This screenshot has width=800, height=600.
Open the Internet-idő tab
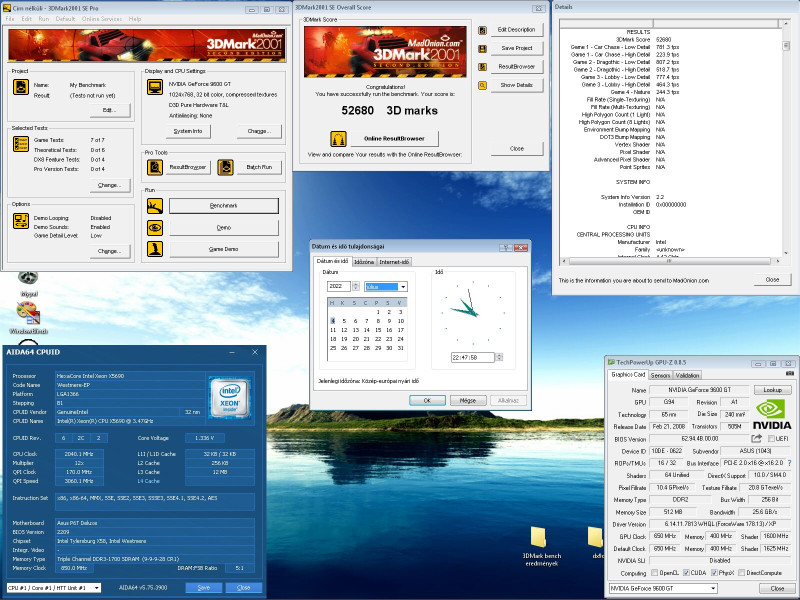[x=392, y=261]
